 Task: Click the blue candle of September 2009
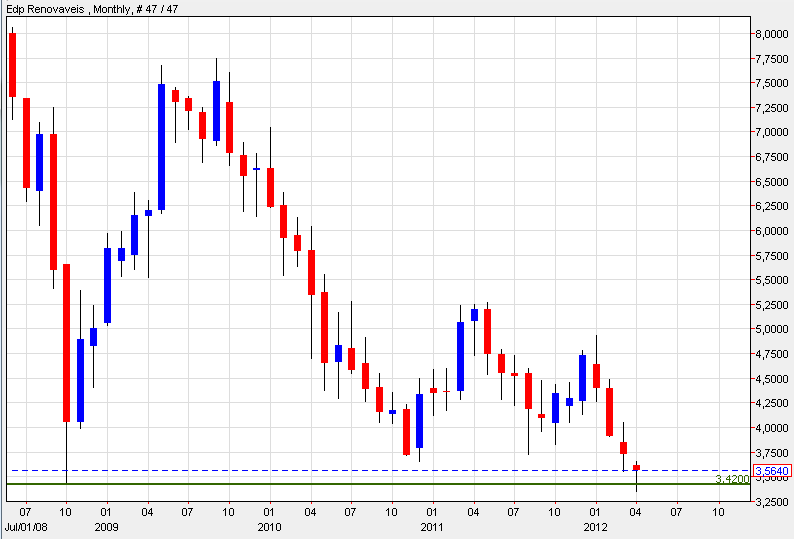pyautogui.click(x=216, y=110)
